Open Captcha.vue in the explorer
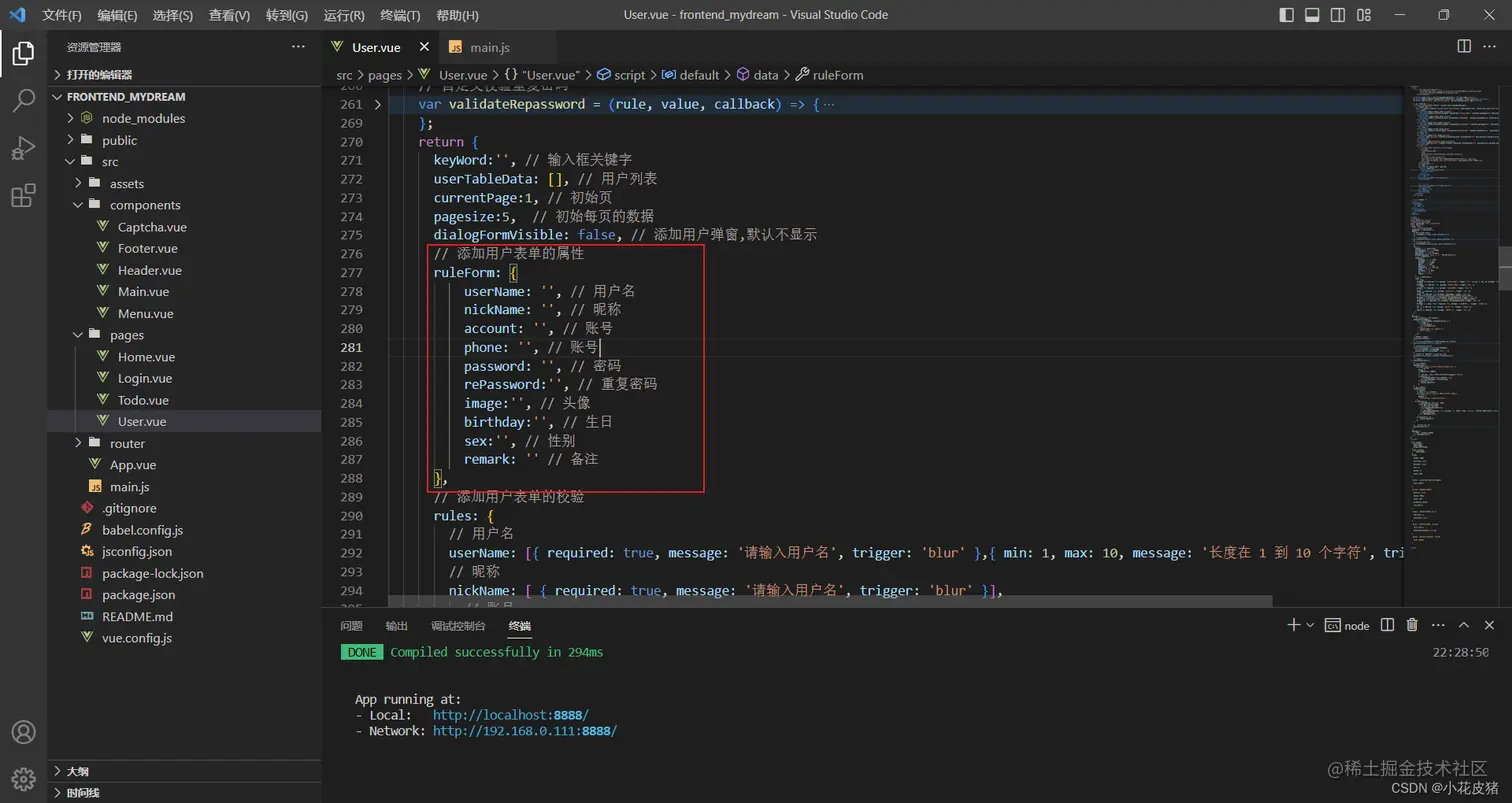This screenshot has width=1512, height=803. pos(184,227)
